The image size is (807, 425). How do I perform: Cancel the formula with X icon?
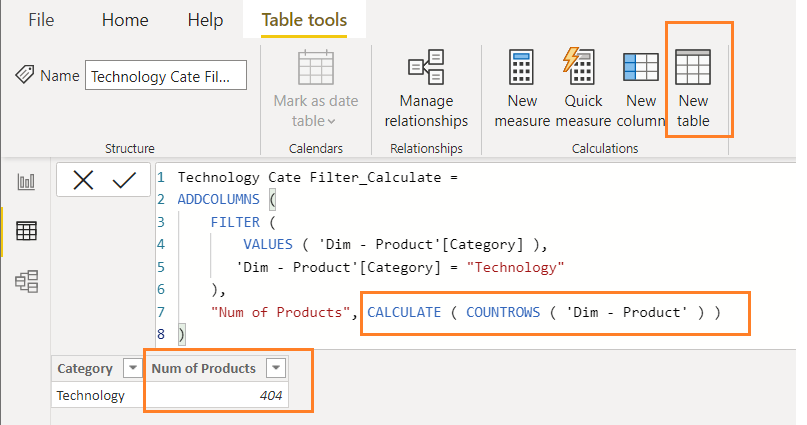[x=83, y=181]
